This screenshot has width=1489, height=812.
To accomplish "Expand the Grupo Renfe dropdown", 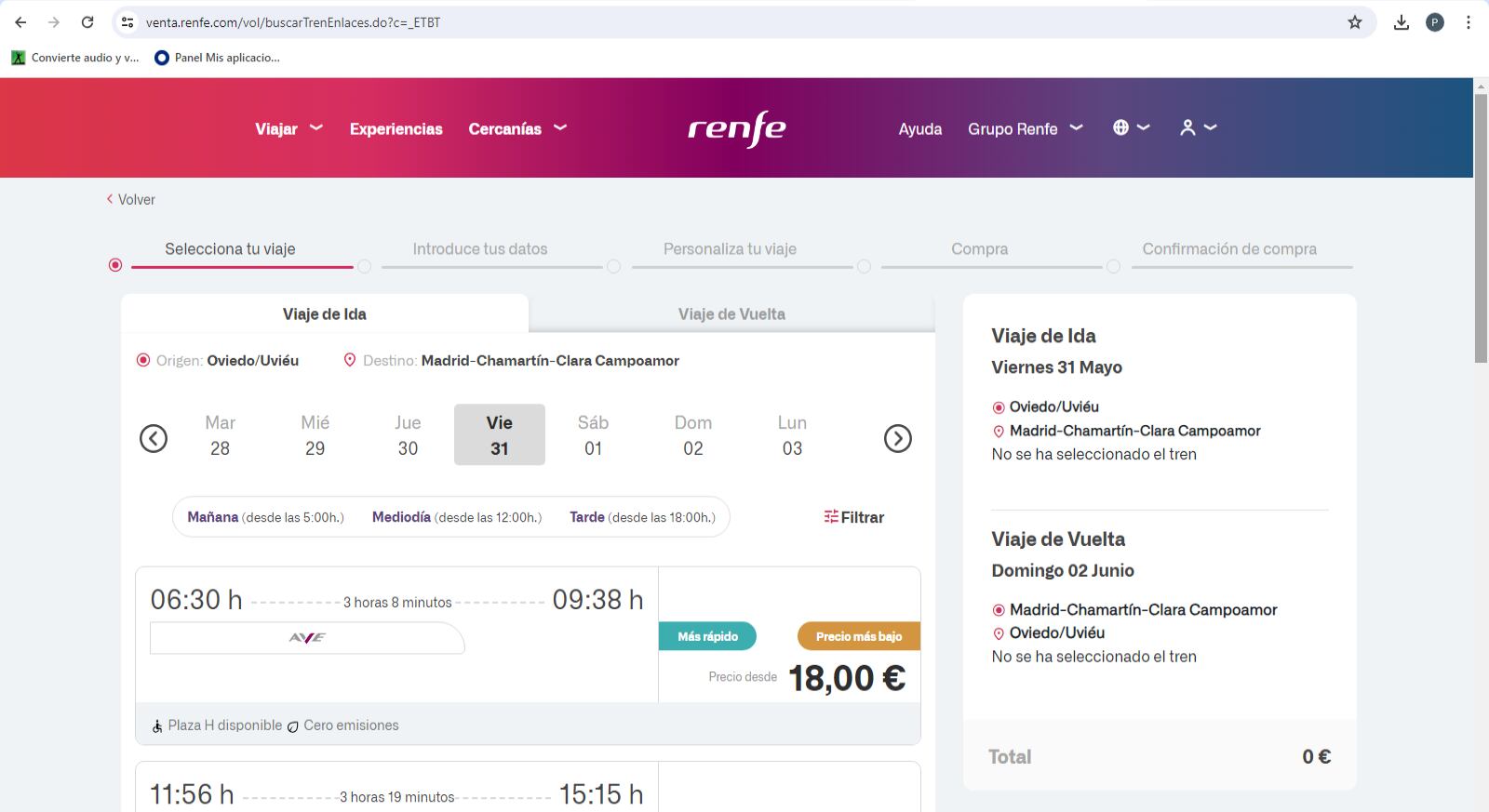I will click(x=1026, y=128).
